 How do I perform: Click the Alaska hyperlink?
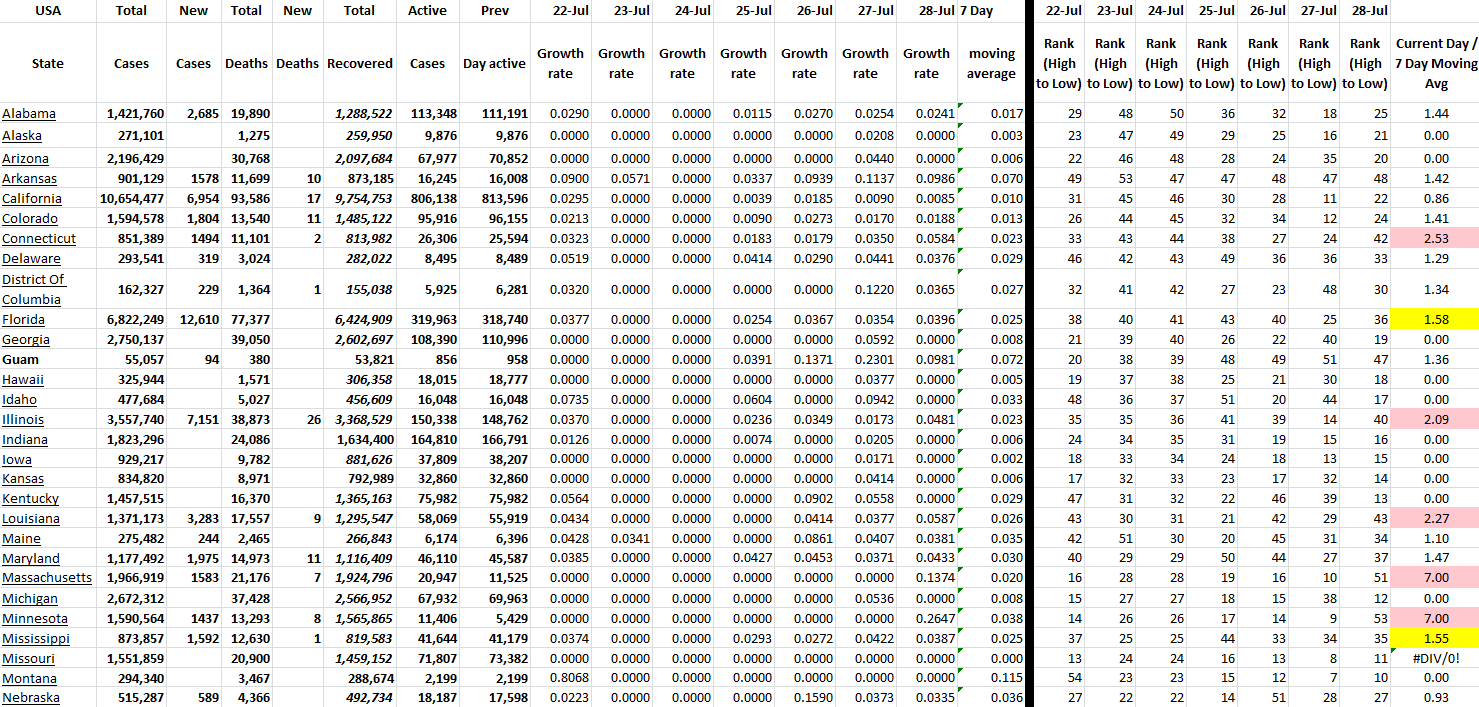click(x=22, y=136)
